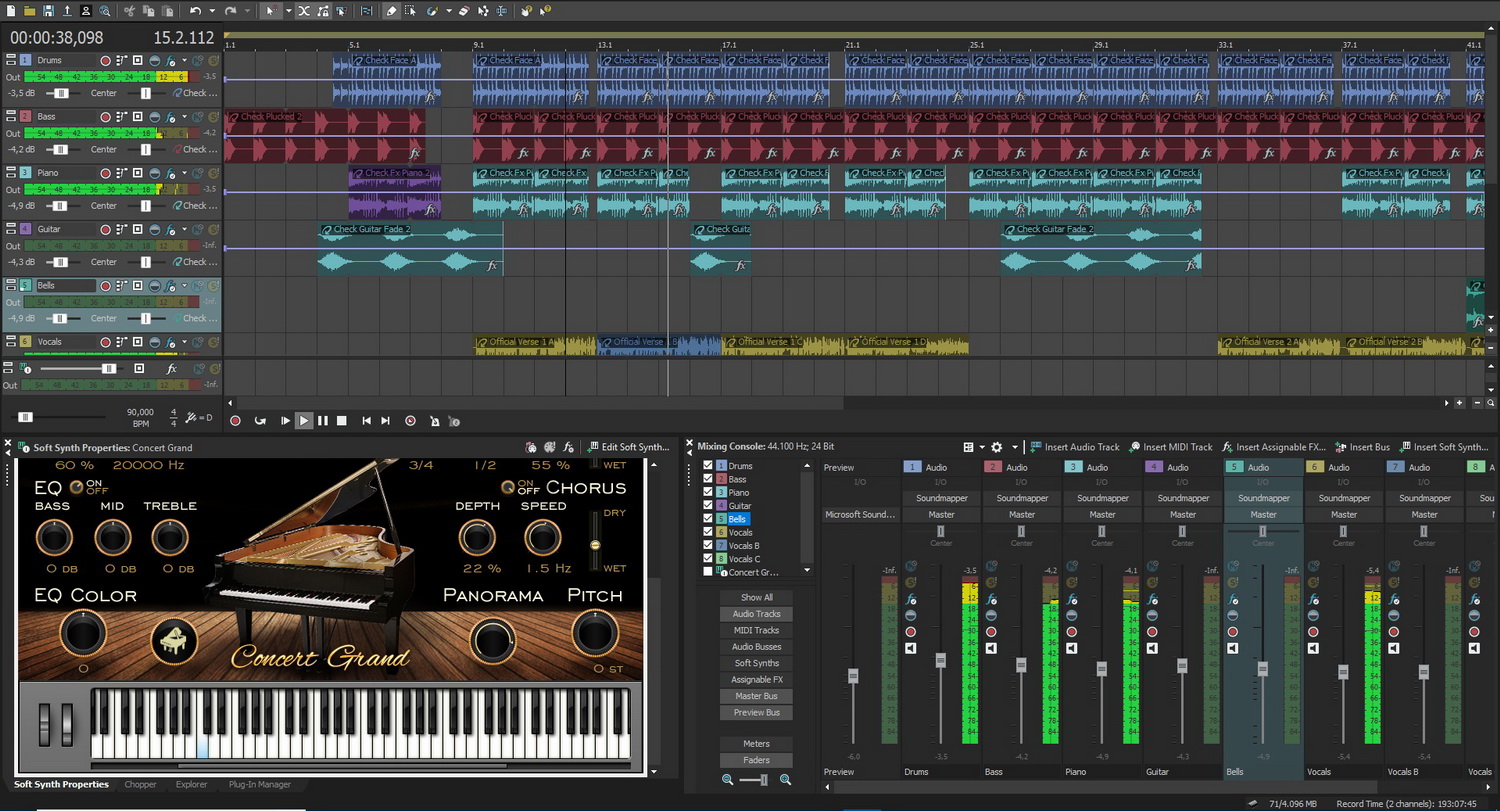1500x811 pixels.
Task: Pause playback in the transport bar
Action: click(x=322, y=421)
